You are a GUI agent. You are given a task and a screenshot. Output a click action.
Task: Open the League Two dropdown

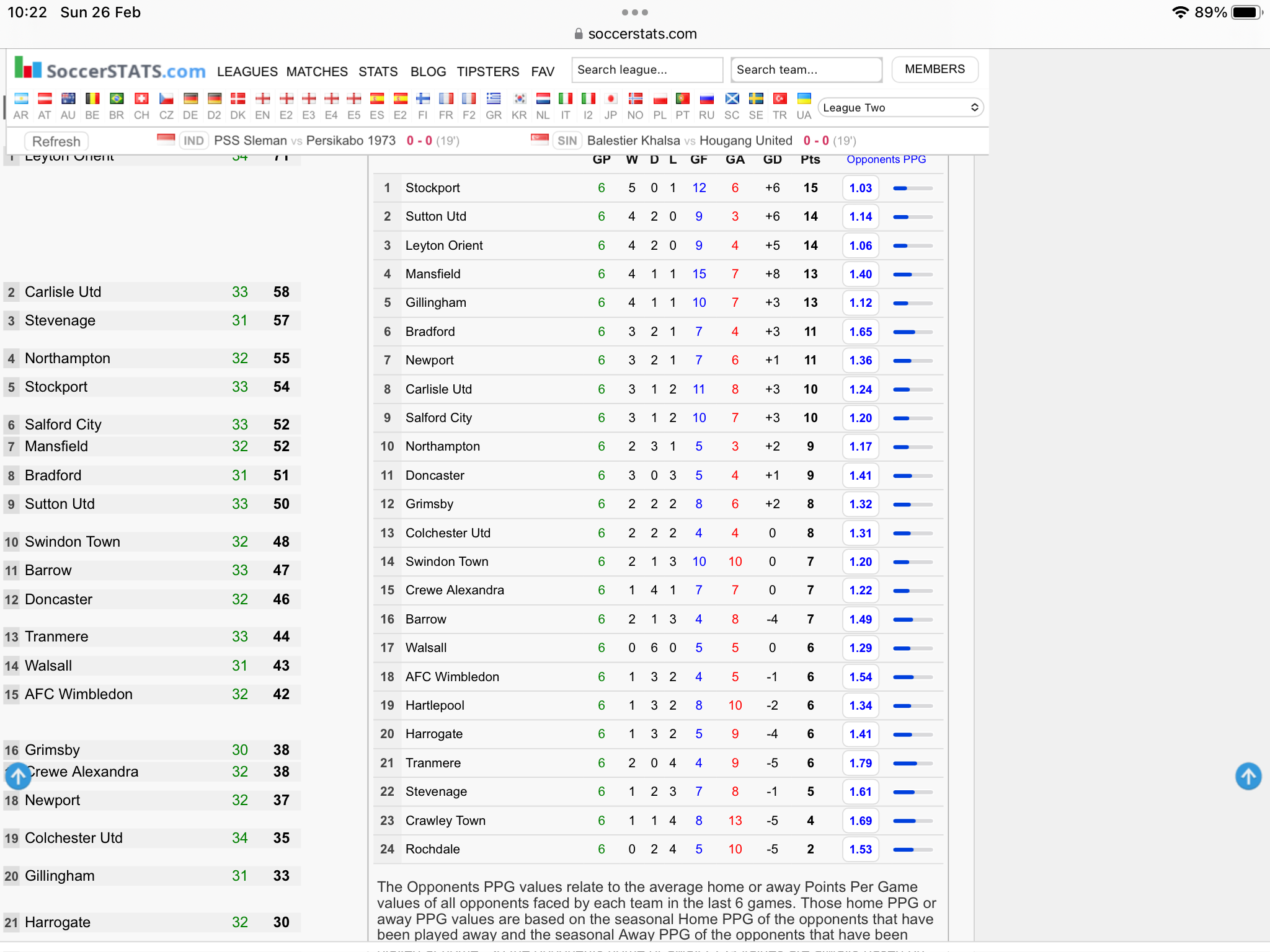pyautogui.click(x=900, y=108)
